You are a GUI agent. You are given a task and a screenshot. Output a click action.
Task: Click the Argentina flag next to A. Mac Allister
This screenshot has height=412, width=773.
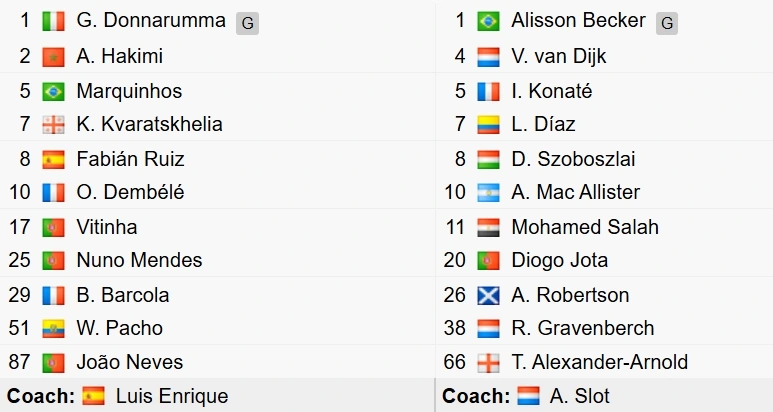click(489, 193)
